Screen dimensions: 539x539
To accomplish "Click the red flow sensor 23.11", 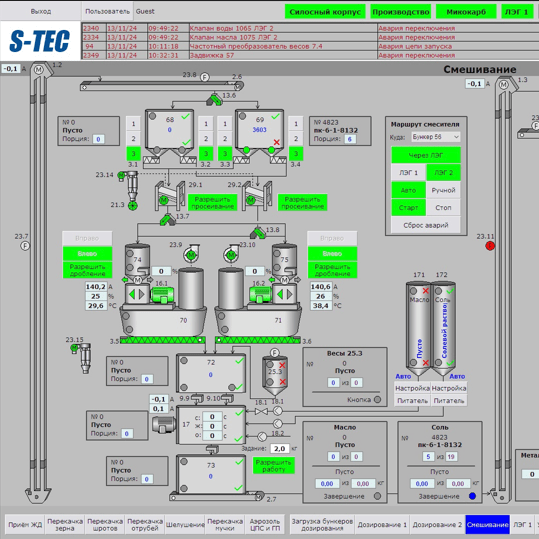I will click(490, 245).
